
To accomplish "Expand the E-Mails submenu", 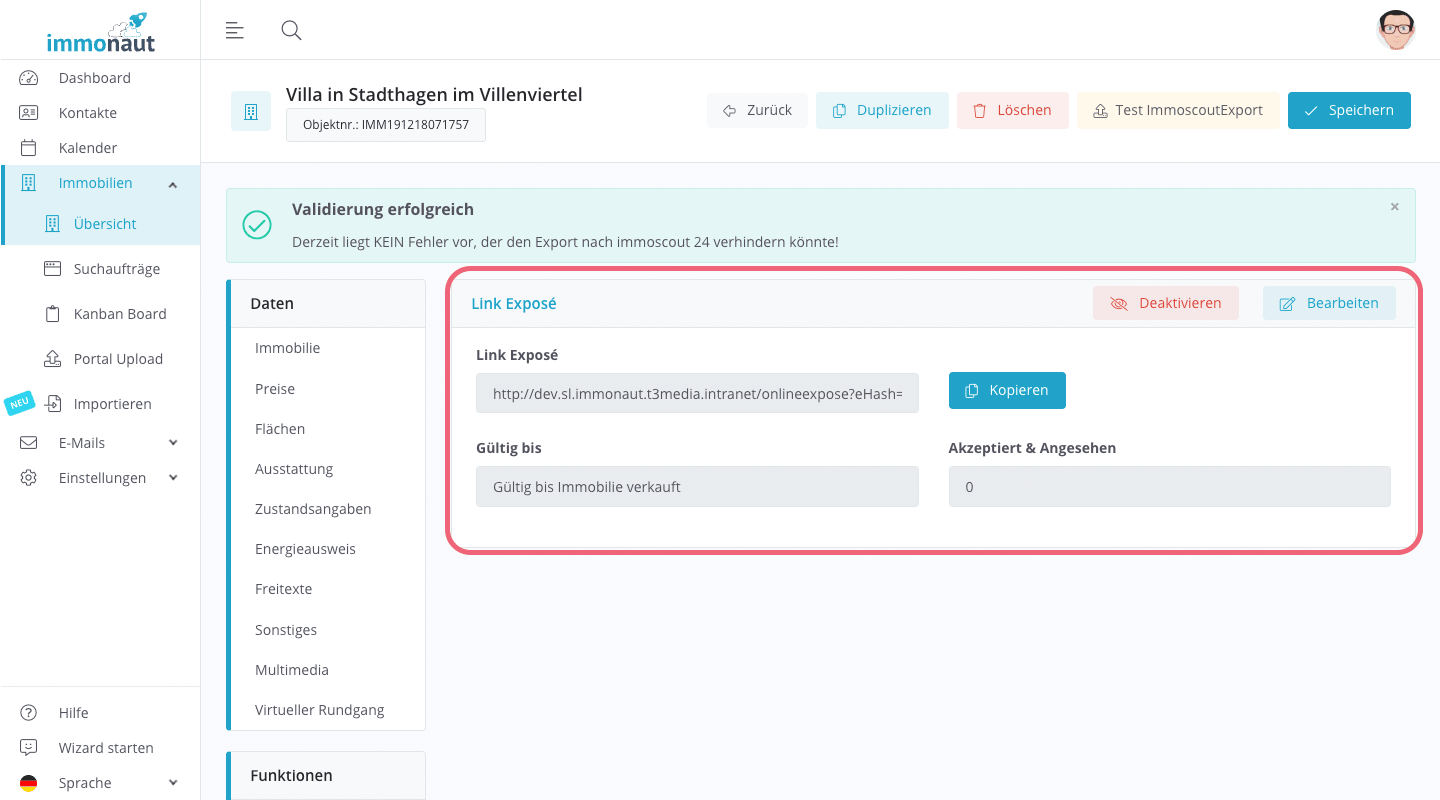I will click(173, 443).
